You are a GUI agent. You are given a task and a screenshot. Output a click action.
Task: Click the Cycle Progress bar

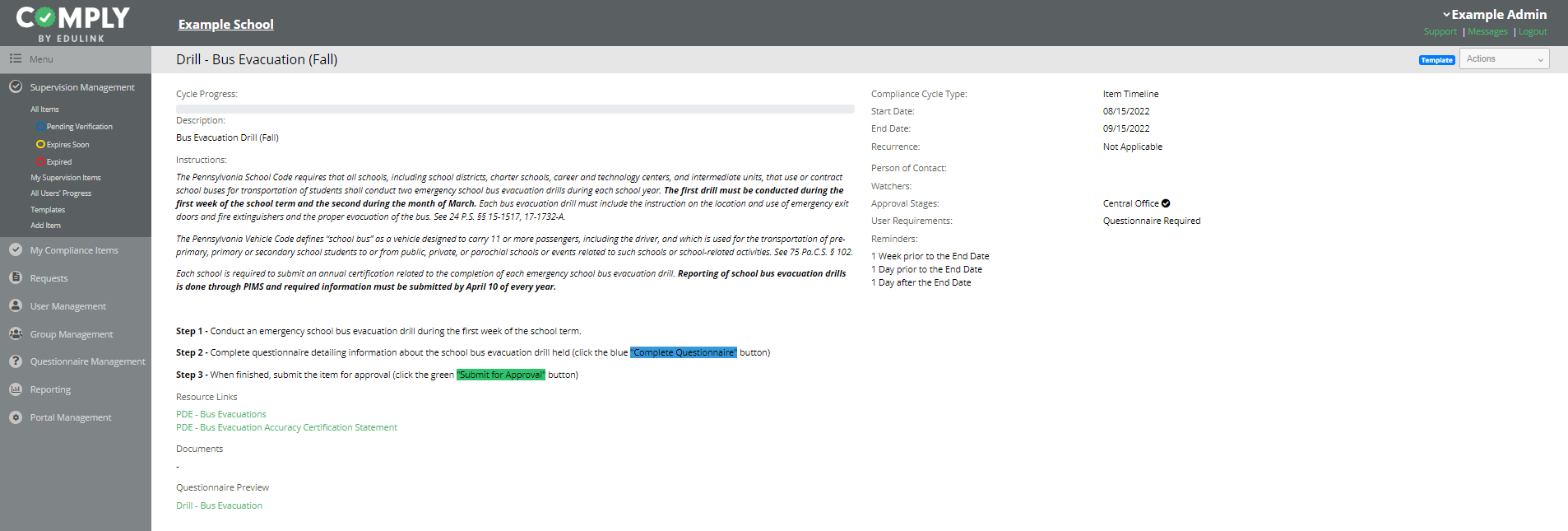515,109
